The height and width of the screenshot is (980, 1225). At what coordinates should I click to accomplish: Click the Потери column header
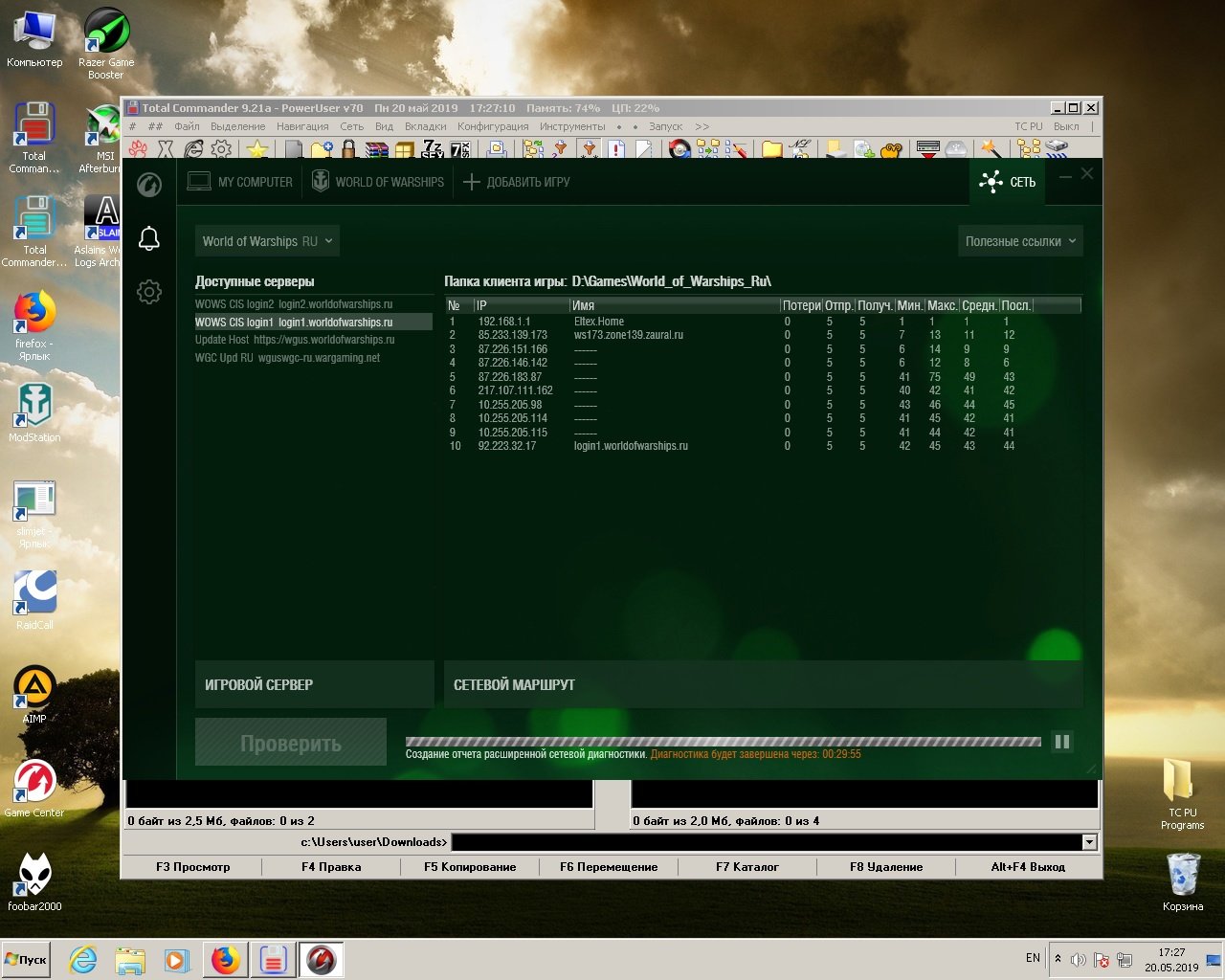coord(802,305)
